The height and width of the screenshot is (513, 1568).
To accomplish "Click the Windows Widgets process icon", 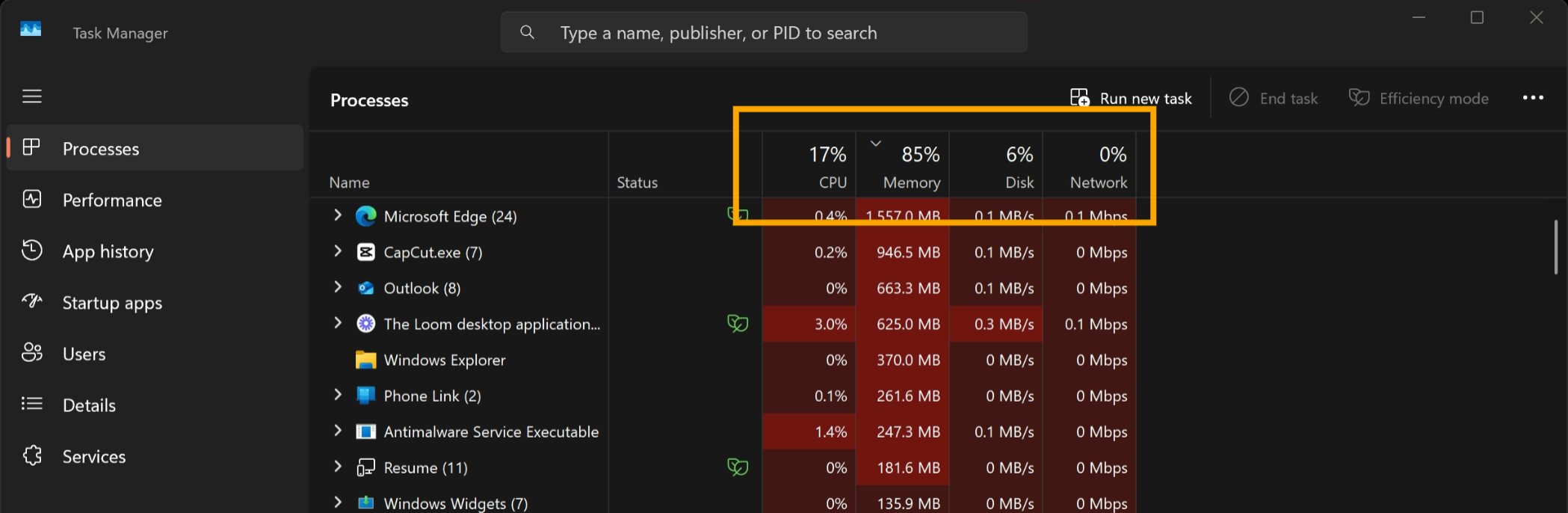I will pos(365,503).
